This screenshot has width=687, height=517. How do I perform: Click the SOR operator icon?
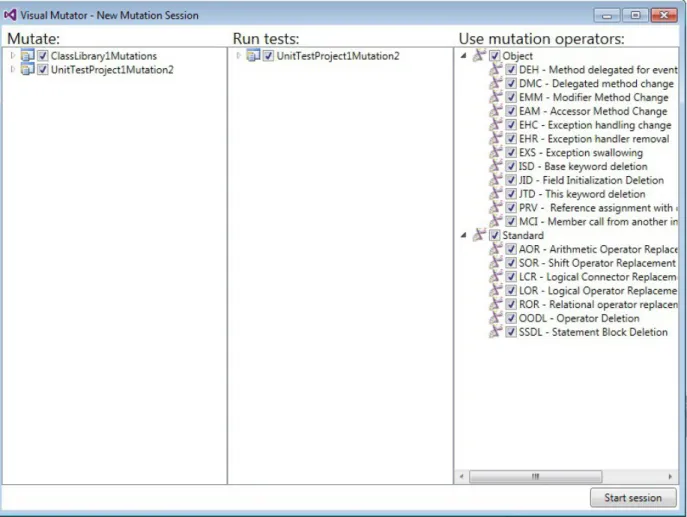[x=496, y=262]
